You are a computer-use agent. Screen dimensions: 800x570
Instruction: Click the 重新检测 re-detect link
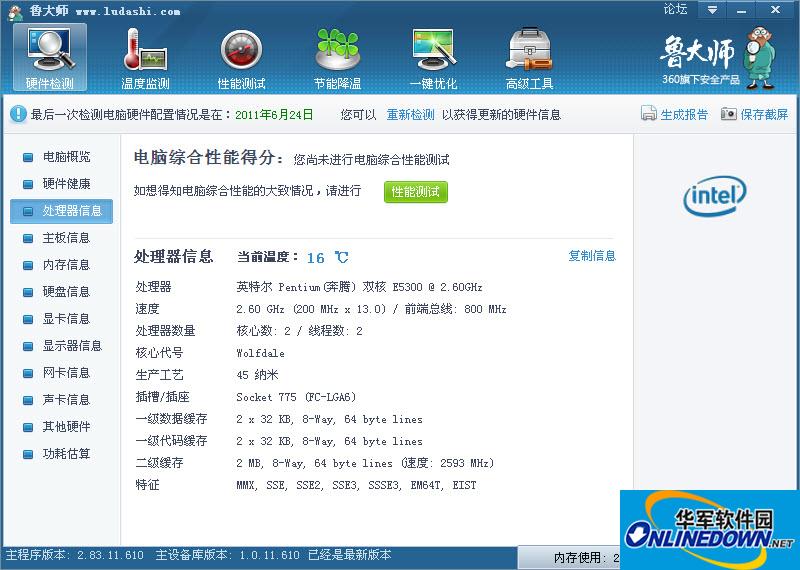click(411, 115)
